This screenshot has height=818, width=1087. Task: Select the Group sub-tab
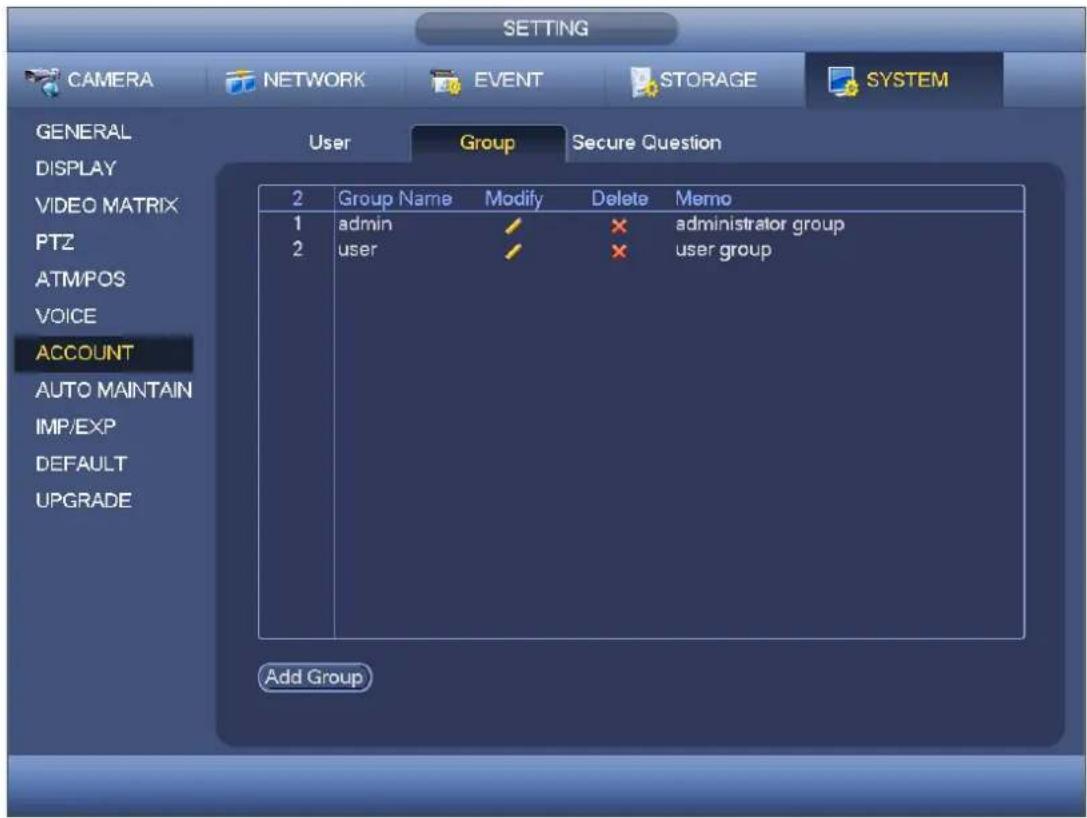[487, 143]
